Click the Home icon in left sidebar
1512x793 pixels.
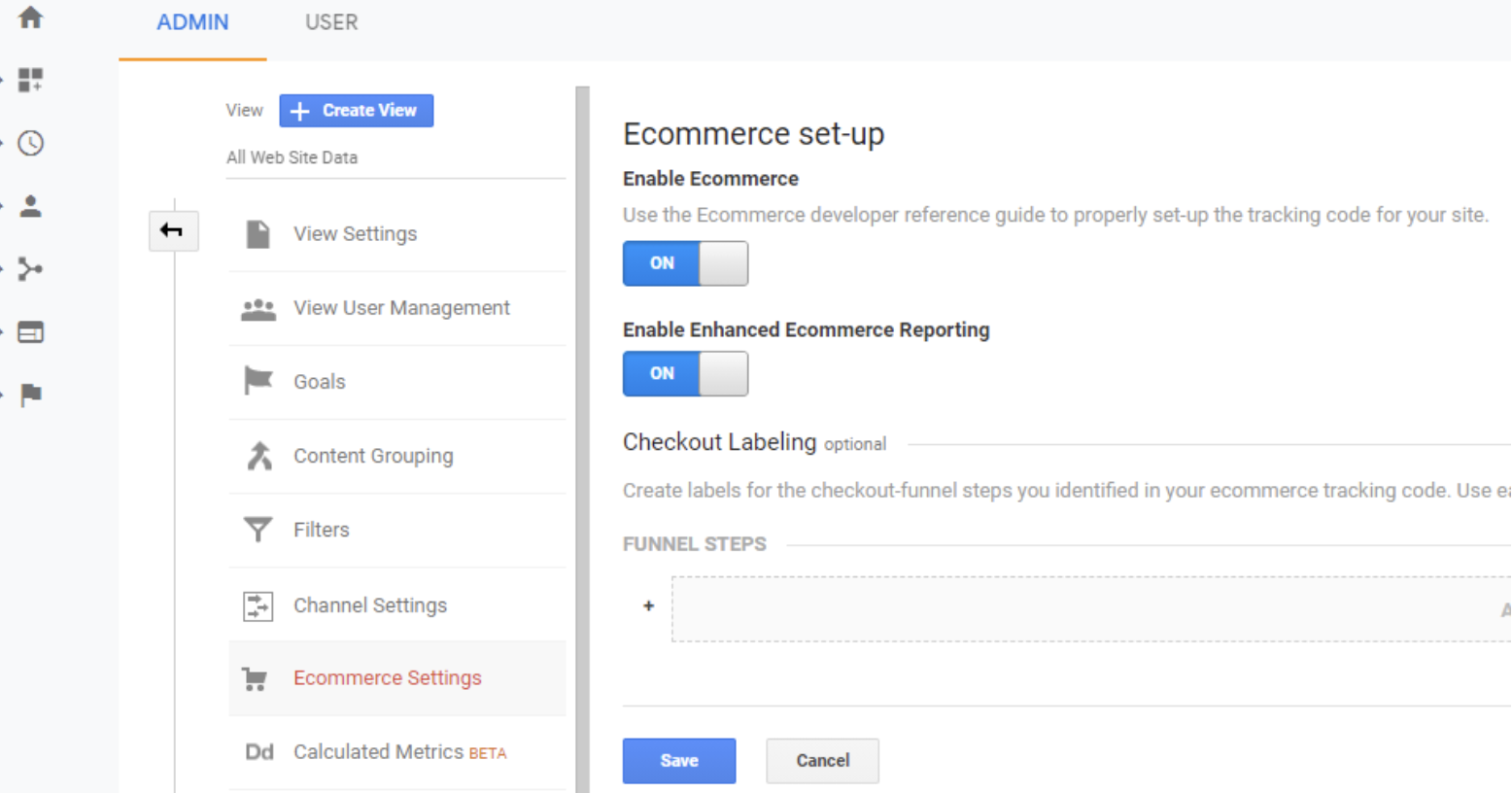(30, 17)
